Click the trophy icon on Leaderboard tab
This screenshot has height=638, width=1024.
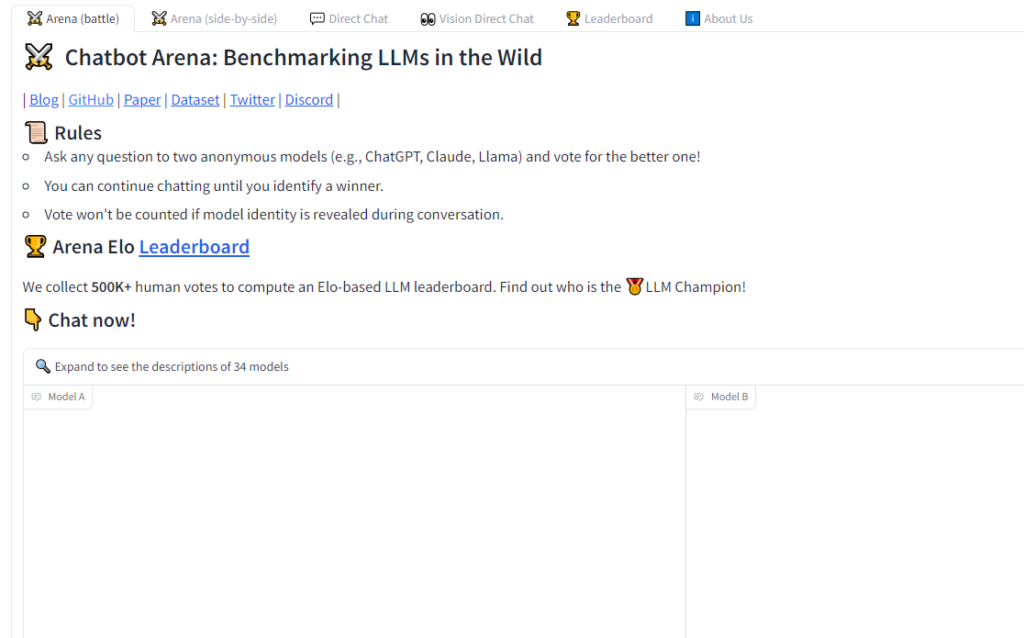tap(573, 19)
